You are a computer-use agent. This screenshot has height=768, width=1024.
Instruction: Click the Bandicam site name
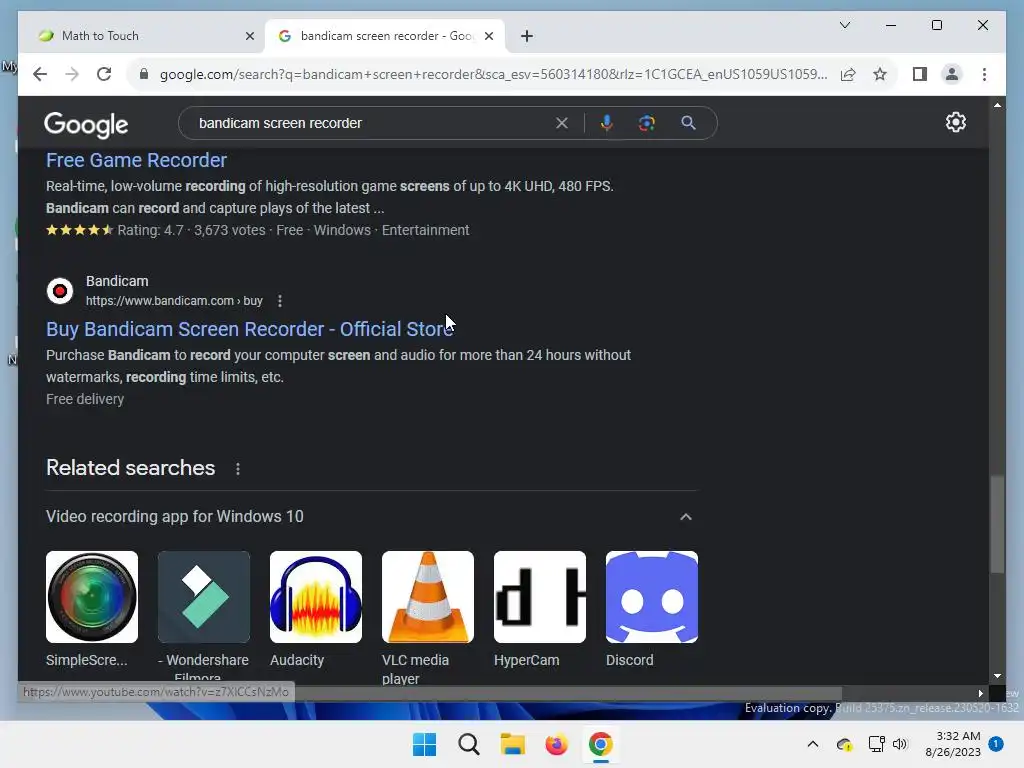(118, 281)
